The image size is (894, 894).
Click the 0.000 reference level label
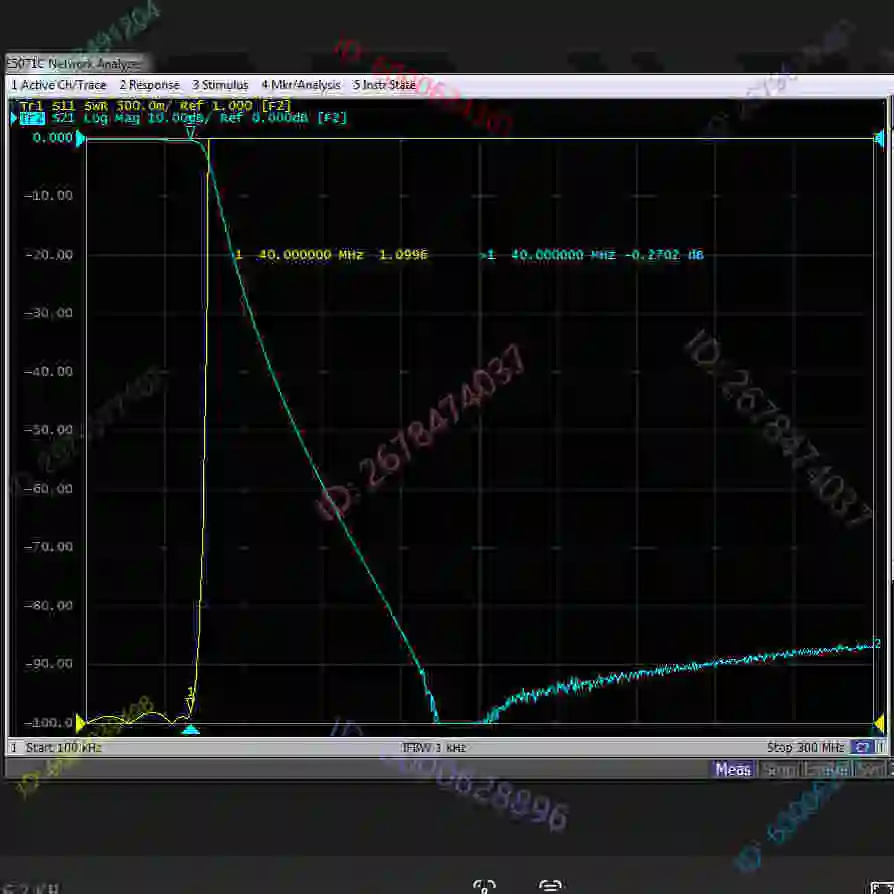52,138
